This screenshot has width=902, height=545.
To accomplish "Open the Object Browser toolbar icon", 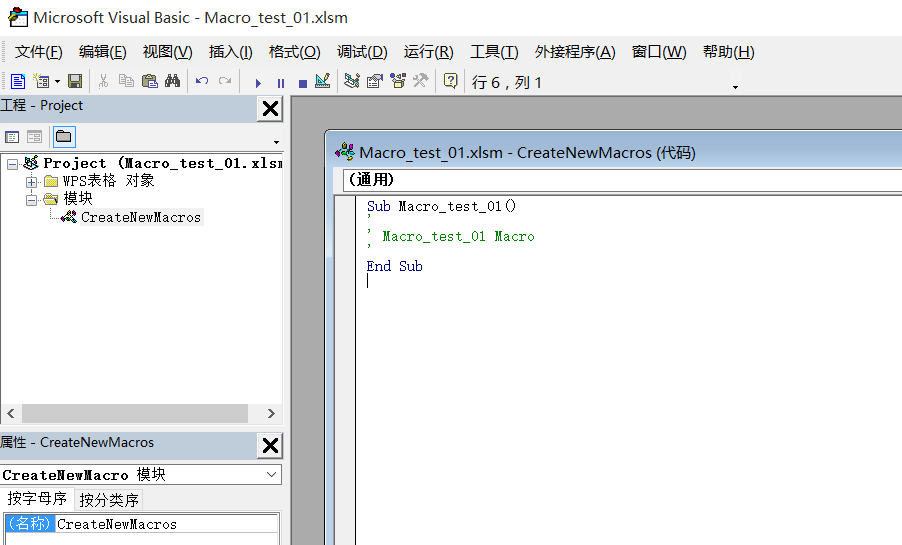I will pos(398,81).
